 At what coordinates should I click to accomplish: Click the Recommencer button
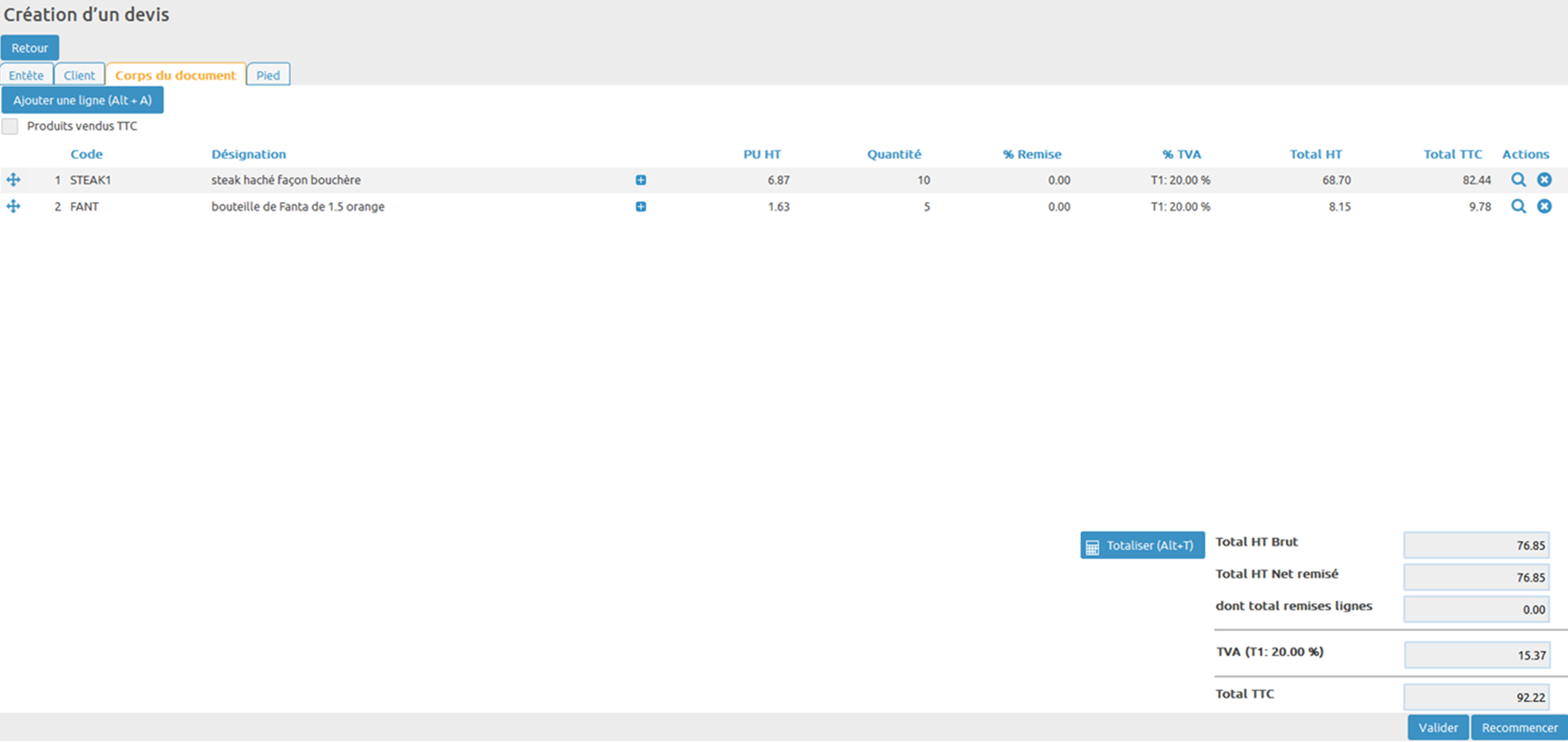(1519, 727)
